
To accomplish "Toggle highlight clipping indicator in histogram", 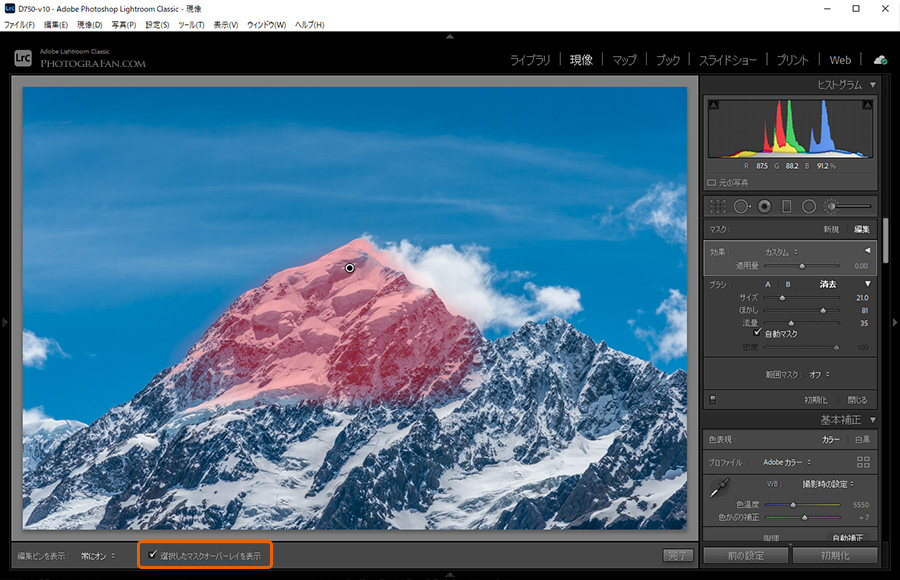I will click(867, 105).
